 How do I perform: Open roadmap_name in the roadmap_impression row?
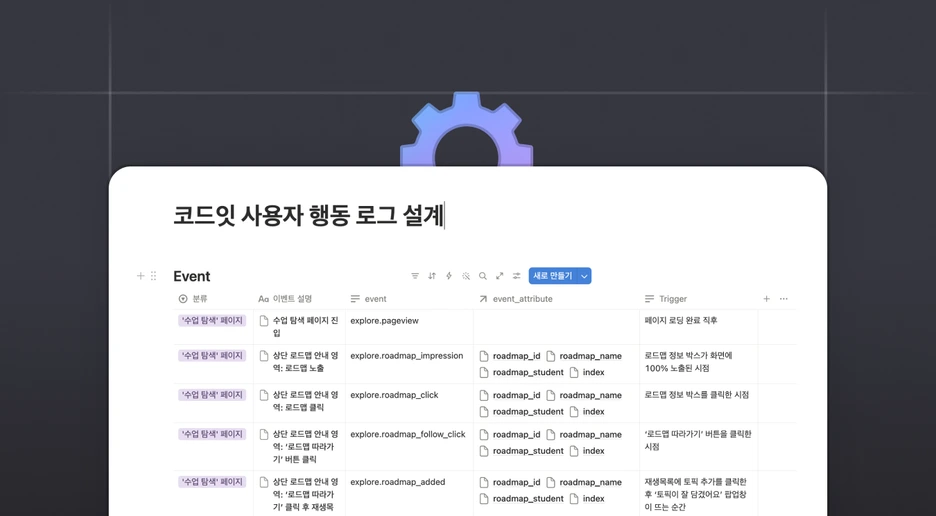[584, 356]
